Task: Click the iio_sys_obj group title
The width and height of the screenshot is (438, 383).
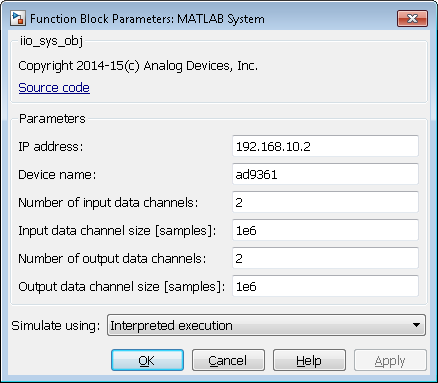Action: pyautogui.click(x=51, y=41)
